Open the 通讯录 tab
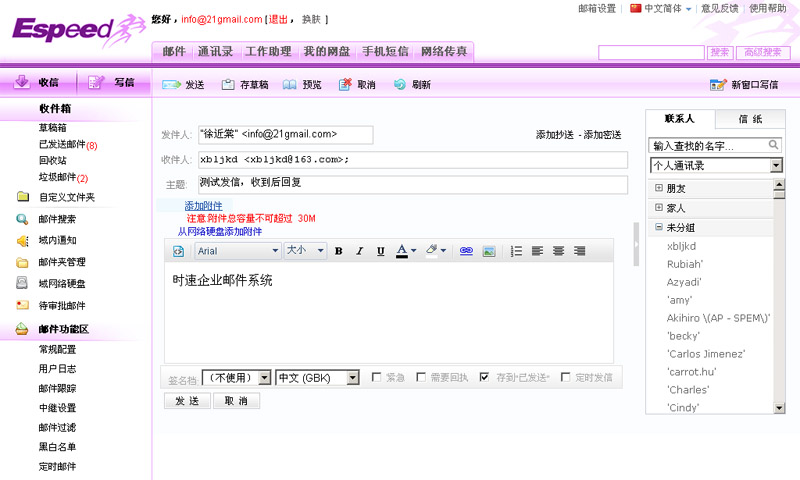The image size is (800, 480). 215,51
